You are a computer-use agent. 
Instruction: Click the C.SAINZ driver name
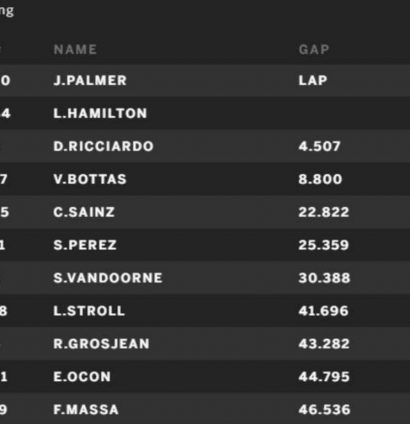(84, 212)
